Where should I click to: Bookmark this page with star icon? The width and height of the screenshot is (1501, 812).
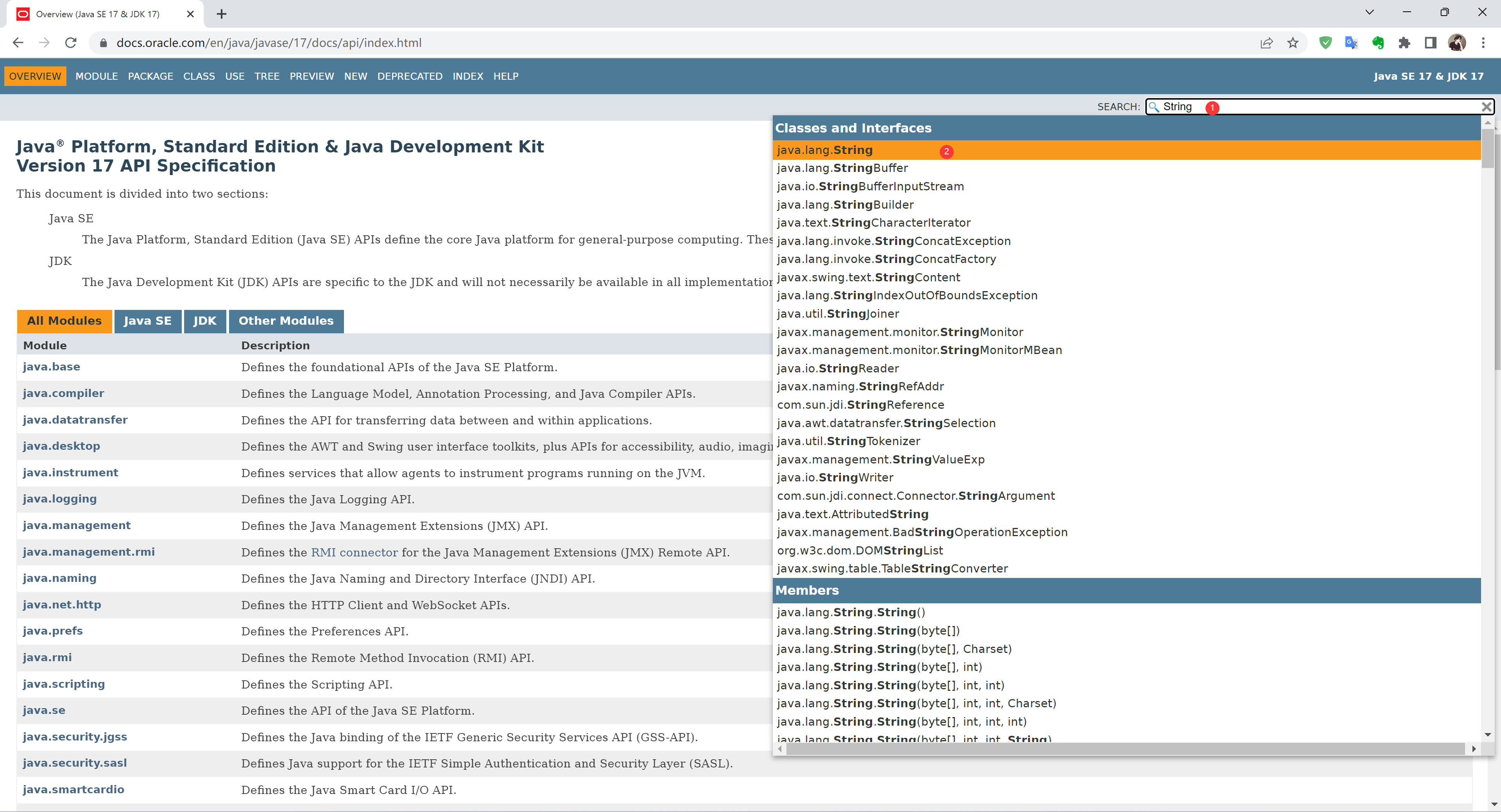click(x=1292, y=43)
